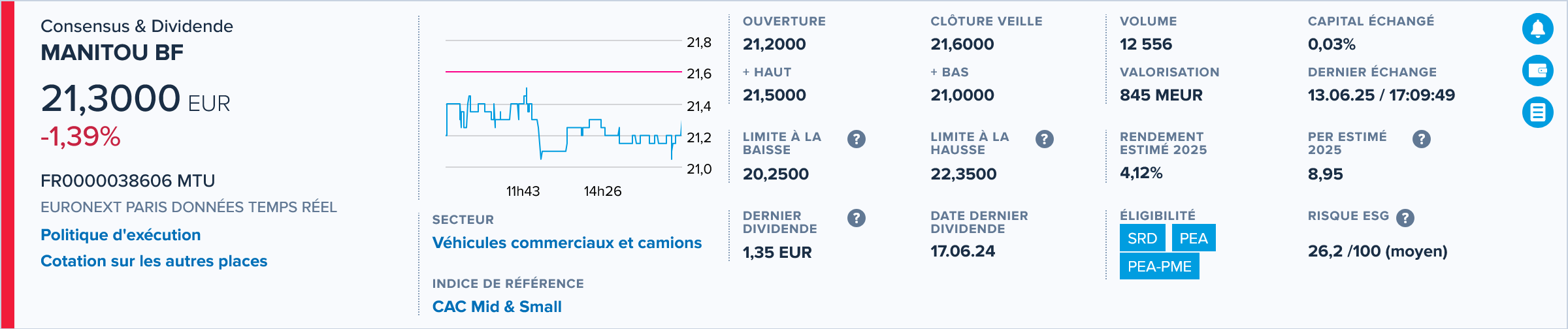The width and height of the screenshot is (1568, 329).
Task: Open help for Limite à la baisse
Action: [857, 139]
